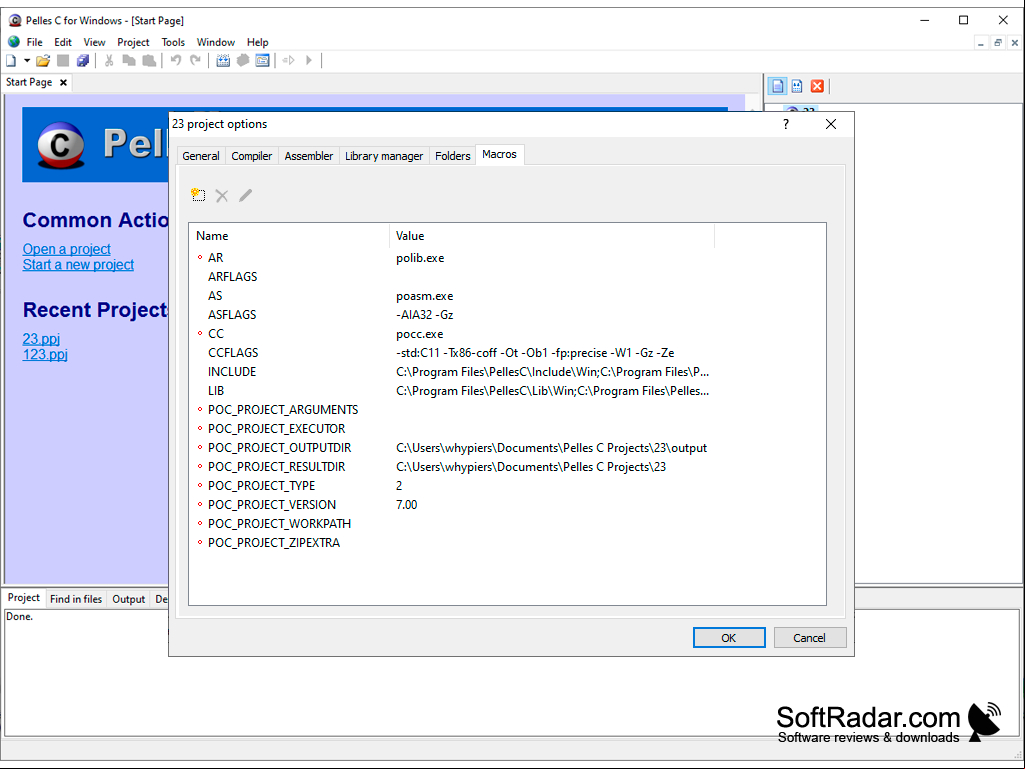Viewport: 1025px width, 769px height.
Task: Switch to the Assembler tab
Action: tap(309, 156)
